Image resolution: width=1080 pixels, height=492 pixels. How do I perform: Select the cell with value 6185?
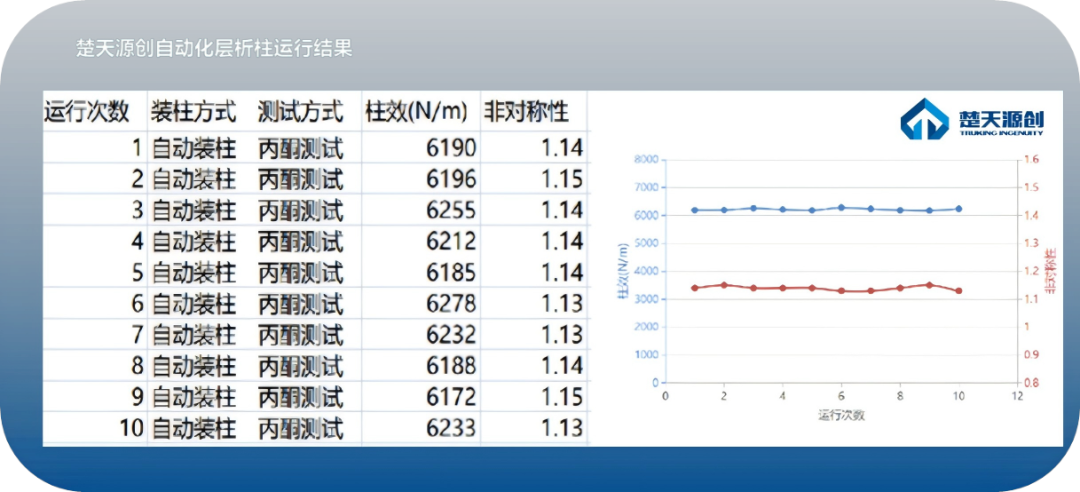451,273
